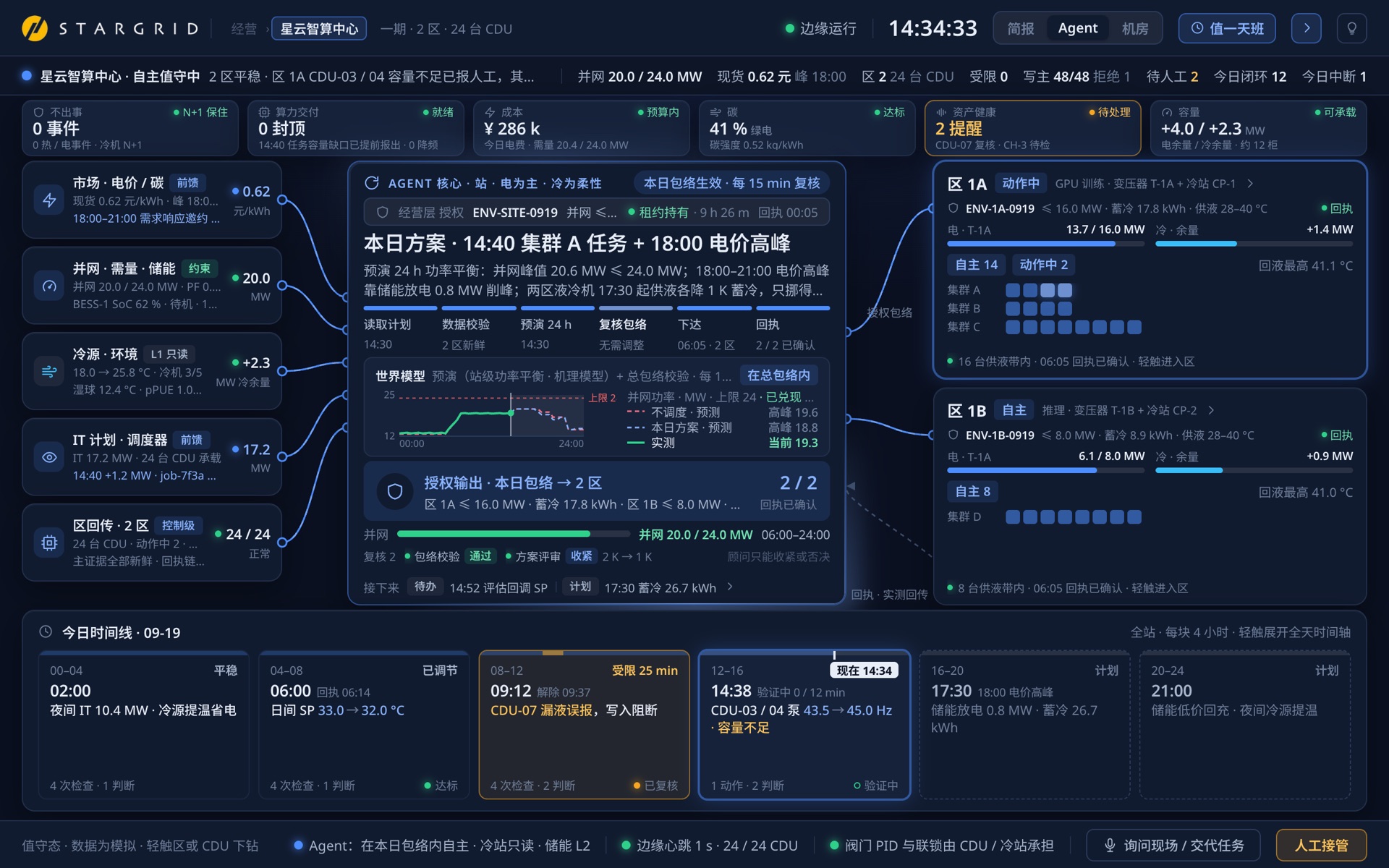Select the 预演 24 h step
This screenshot has width=1389, height=868.
(557, 328)
